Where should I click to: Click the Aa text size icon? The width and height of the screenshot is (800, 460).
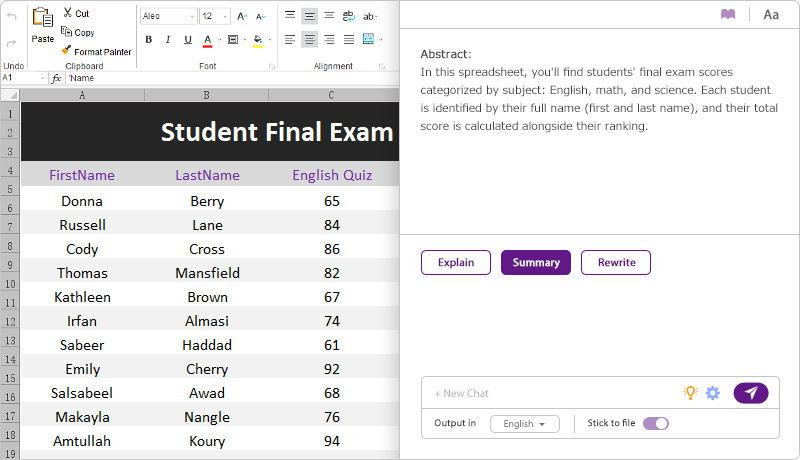pyautogui.click(x=771, y=14)
